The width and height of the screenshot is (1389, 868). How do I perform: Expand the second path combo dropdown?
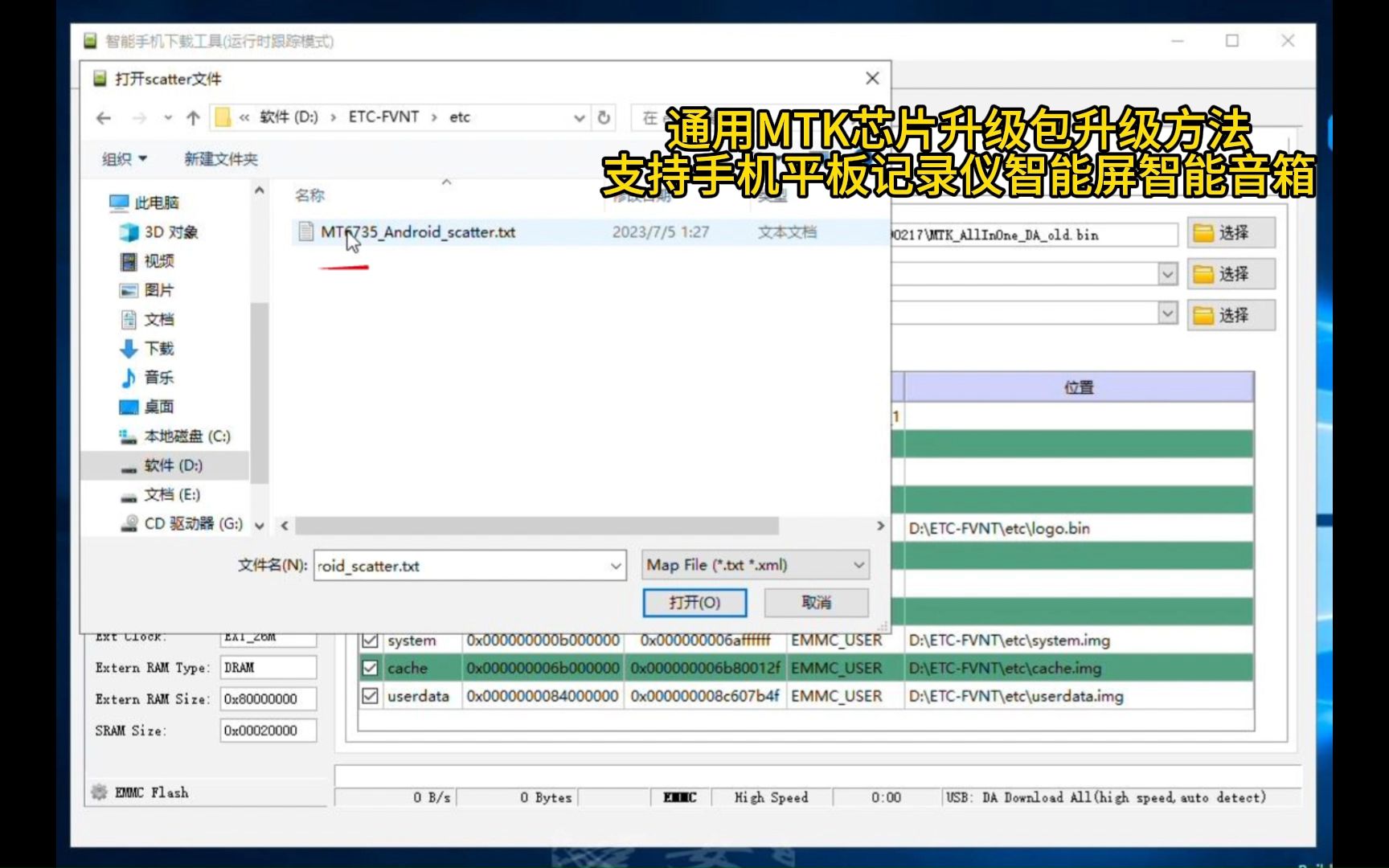click(1168, 274)
